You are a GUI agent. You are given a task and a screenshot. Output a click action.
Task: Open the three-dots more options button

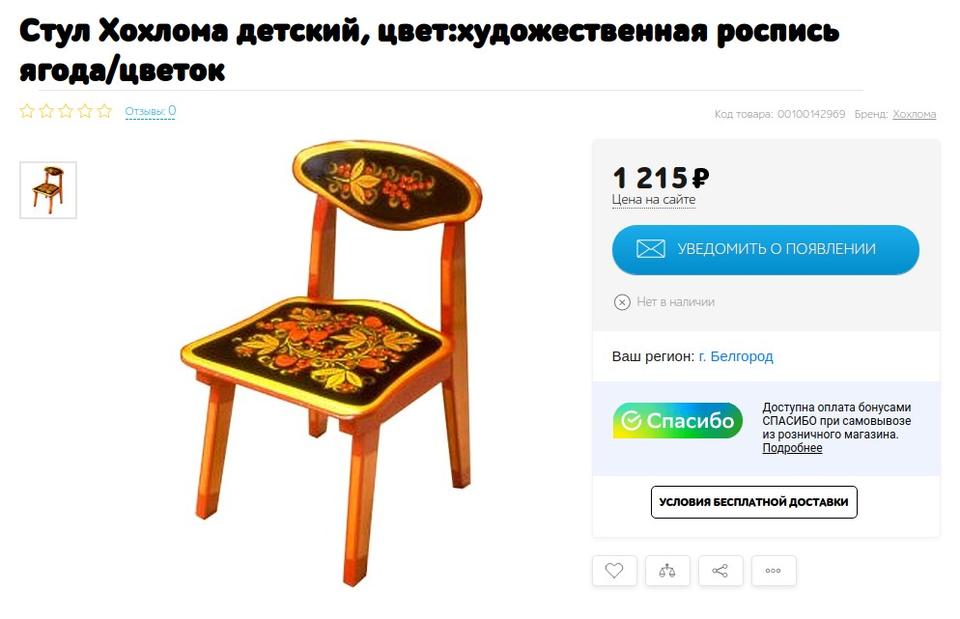[x=773, y=571]
